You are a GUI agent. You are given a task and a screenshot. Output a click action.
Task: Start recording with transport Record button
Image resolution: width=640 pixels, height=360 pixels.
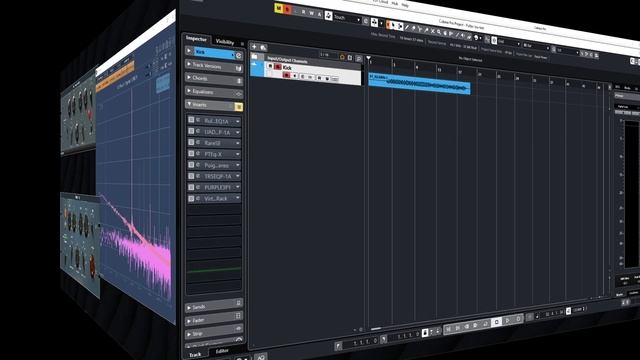click(x=518, y=319)
